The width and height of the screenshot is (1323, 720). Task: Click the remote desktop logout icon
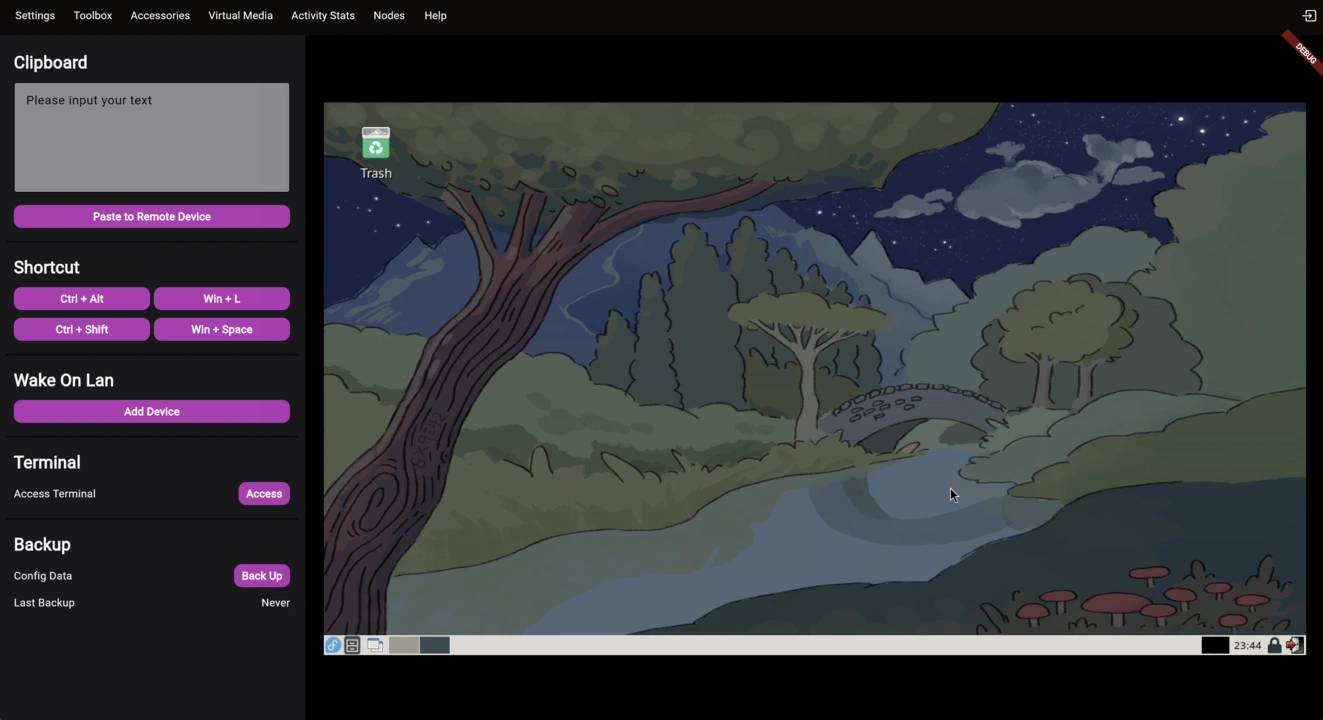pos(1294,645)
